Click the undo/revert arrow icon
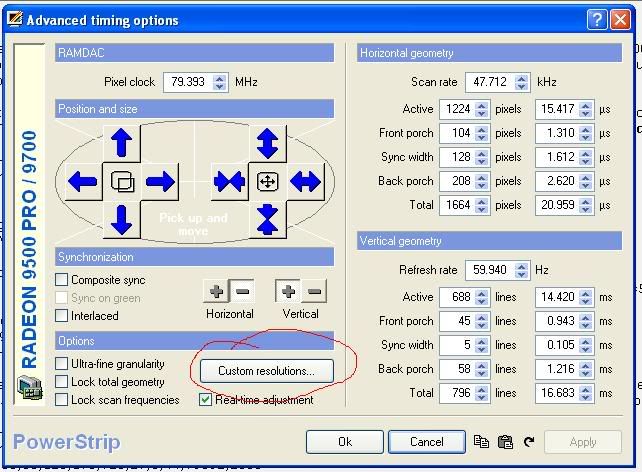 coord(529,442)
